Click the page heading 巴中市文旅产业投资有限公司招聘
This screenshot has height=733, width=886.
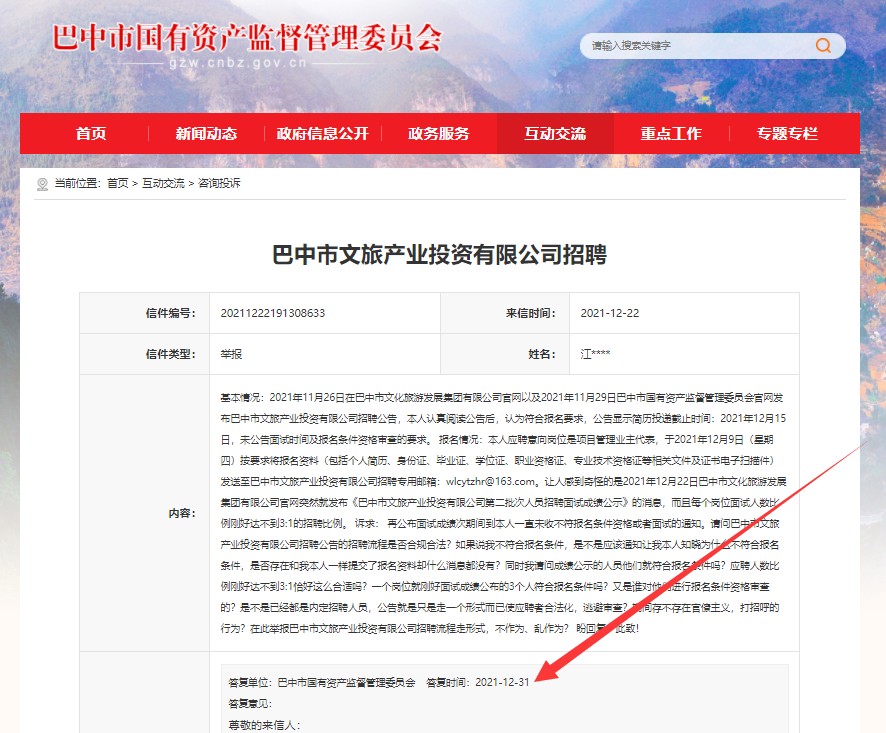click(440, 254)
